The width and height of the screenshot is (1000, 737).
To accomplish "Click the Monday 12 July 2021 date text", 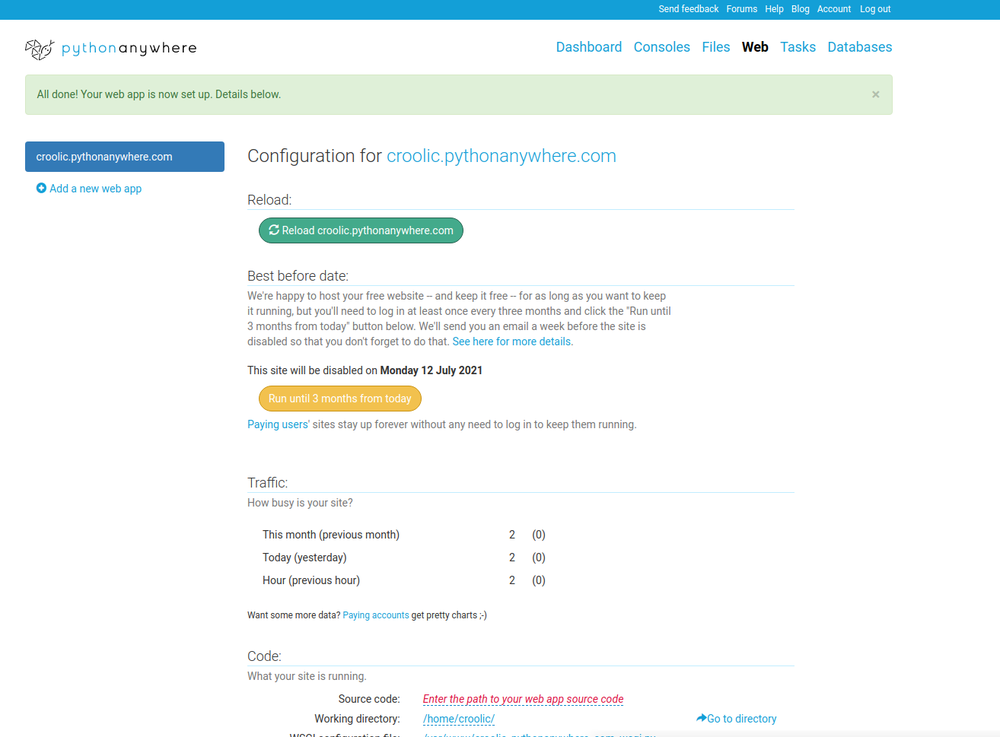I will [431, 370].
